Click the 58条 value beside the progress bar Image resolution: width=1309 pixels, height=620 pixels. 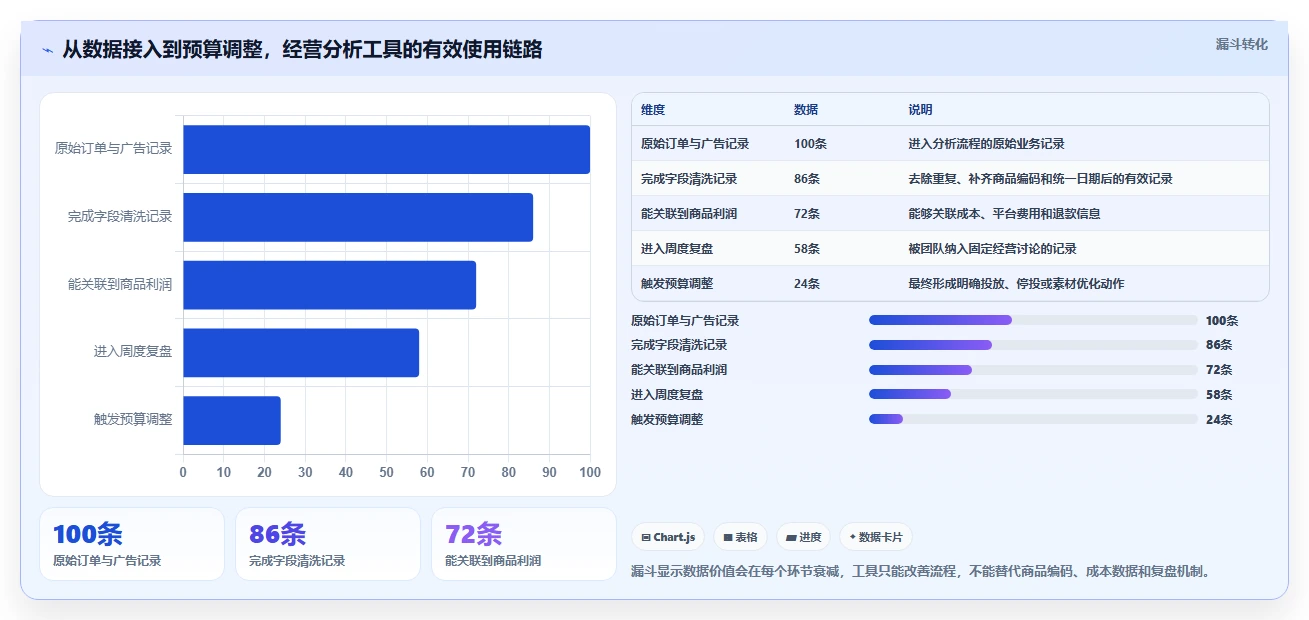pos(1219,395)
